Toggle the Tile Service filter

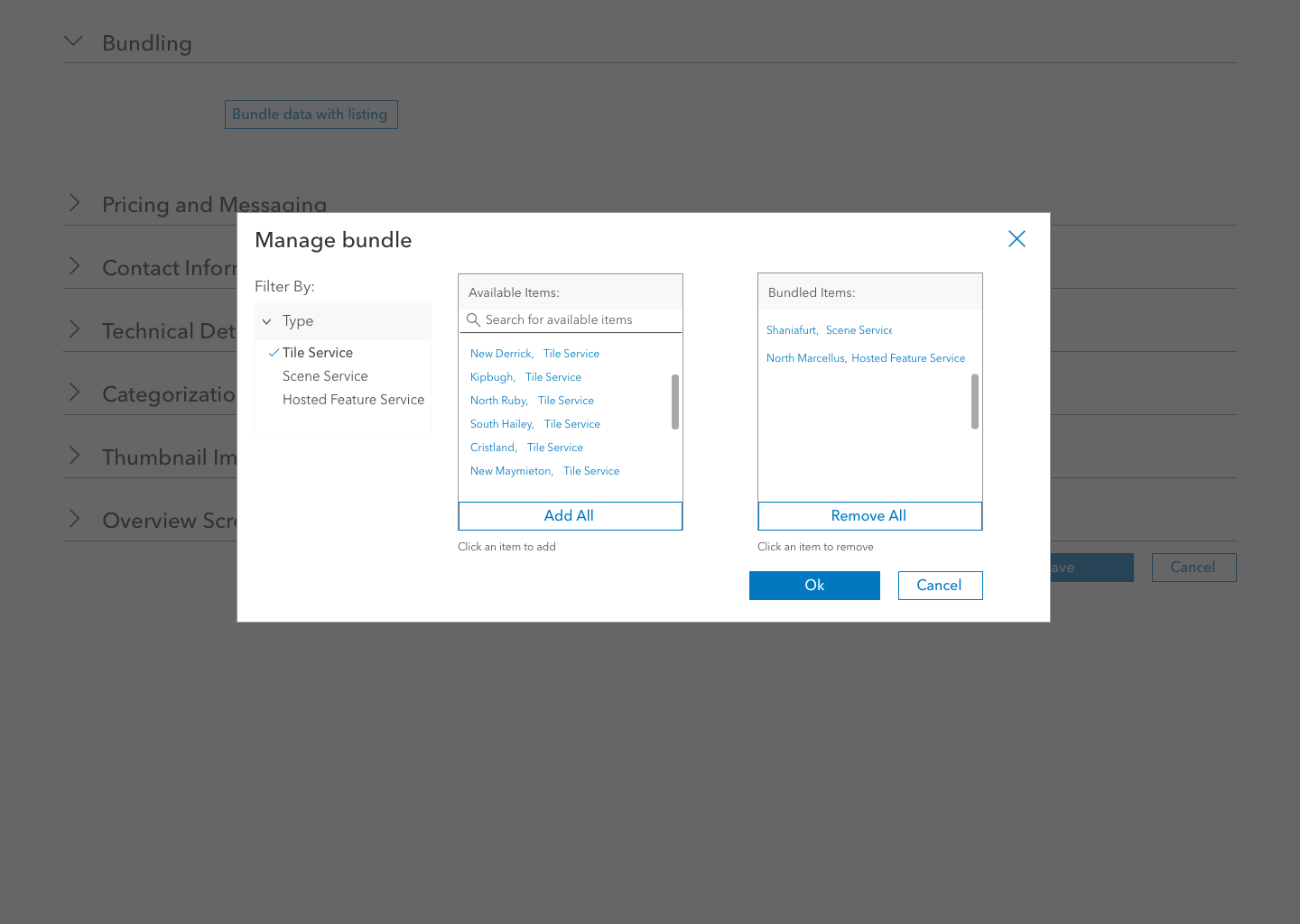point(317,353)
